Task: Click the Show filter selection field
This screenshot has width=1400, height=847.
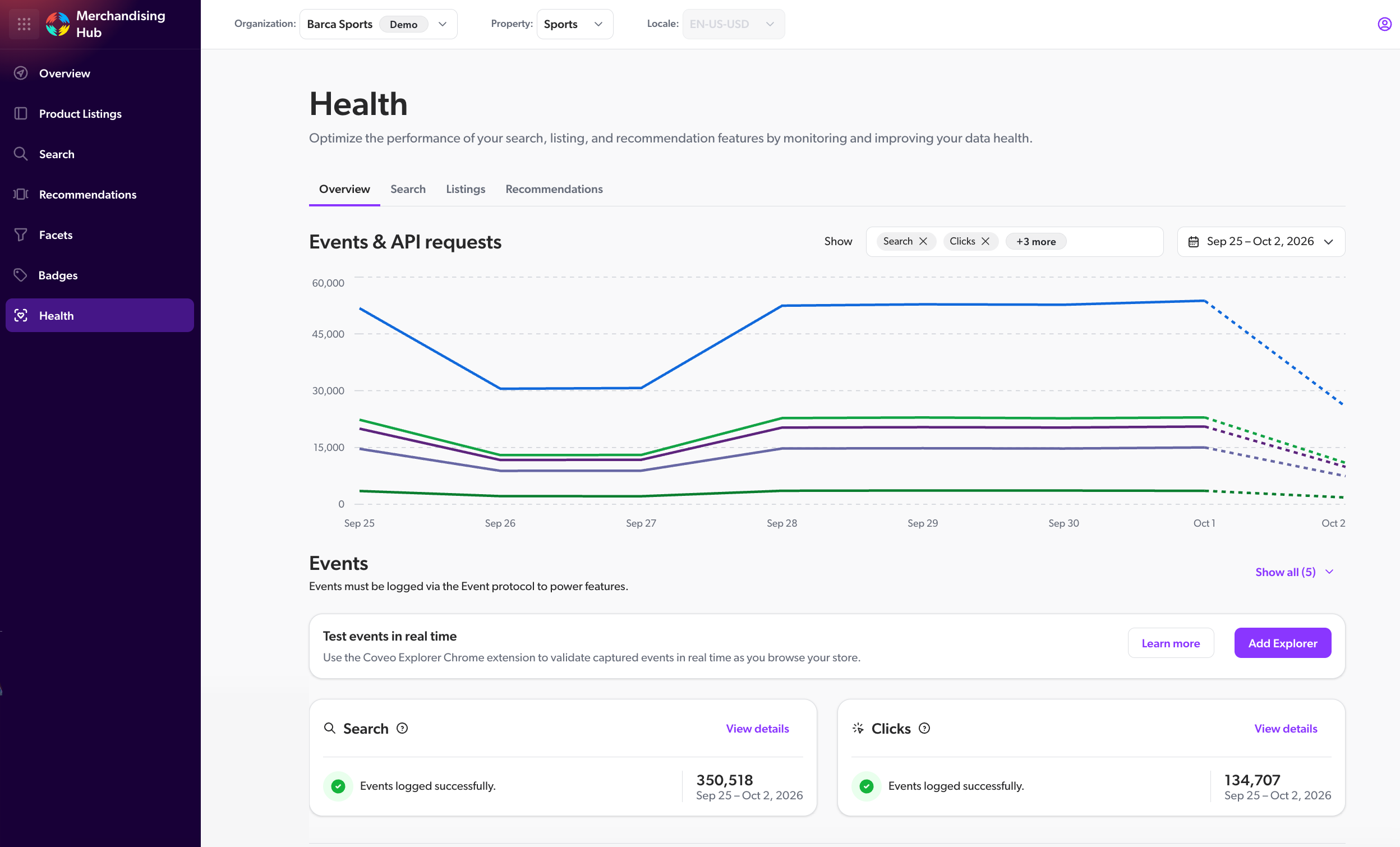Action: [1014, 241]
